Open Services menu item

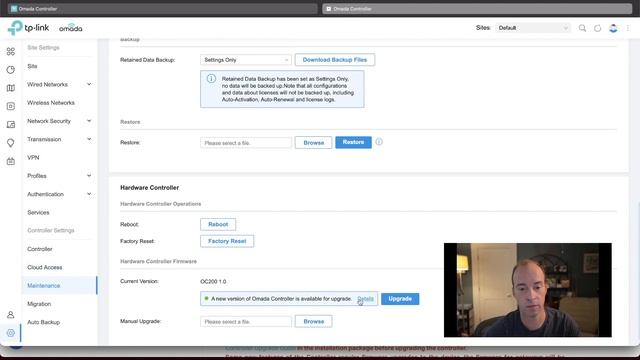[x=38, y=213]
